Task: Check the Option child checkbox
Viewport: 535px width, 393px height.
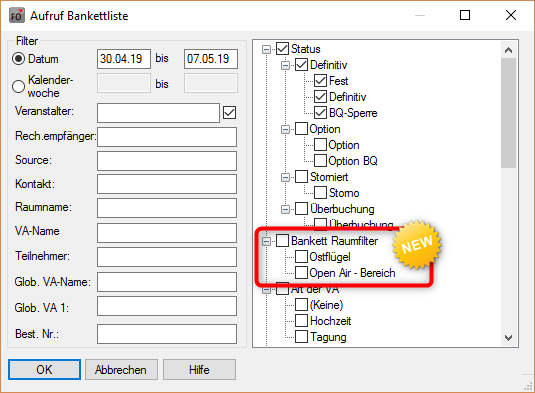Action: point(320,145)
